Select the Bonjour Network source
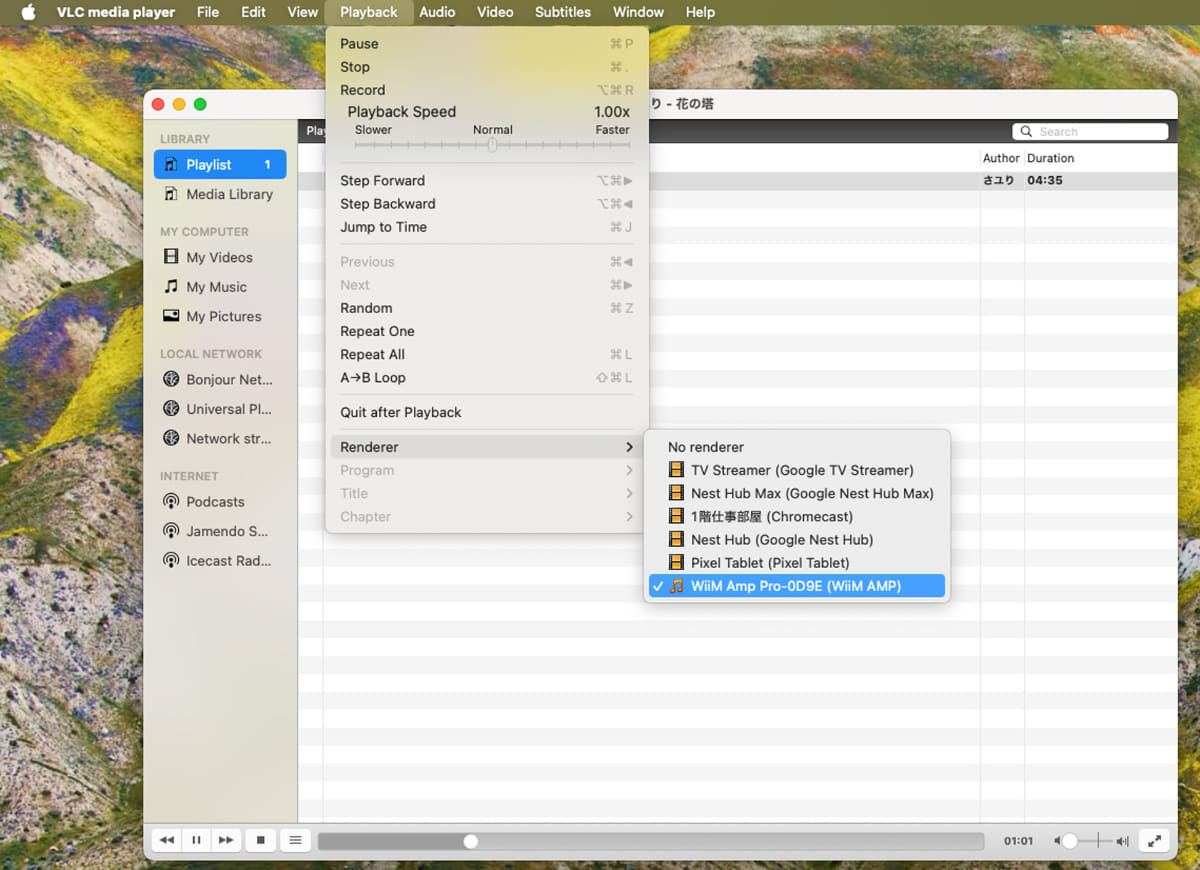The image size is (1200, 870). (221, 379)
